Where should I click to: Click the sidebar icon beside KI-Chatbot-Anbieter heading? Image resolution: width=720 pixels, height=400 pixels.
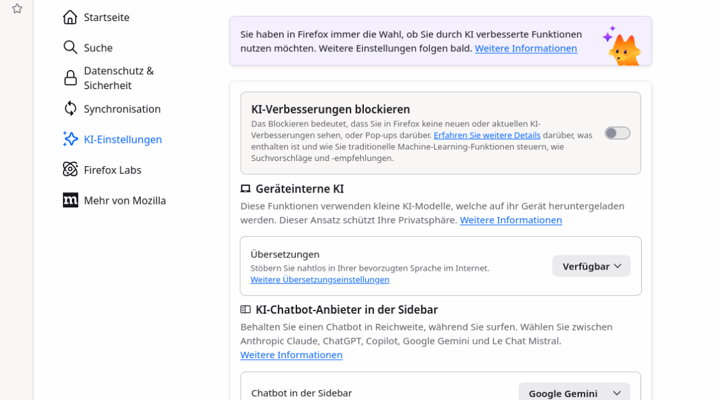point(246,310)
